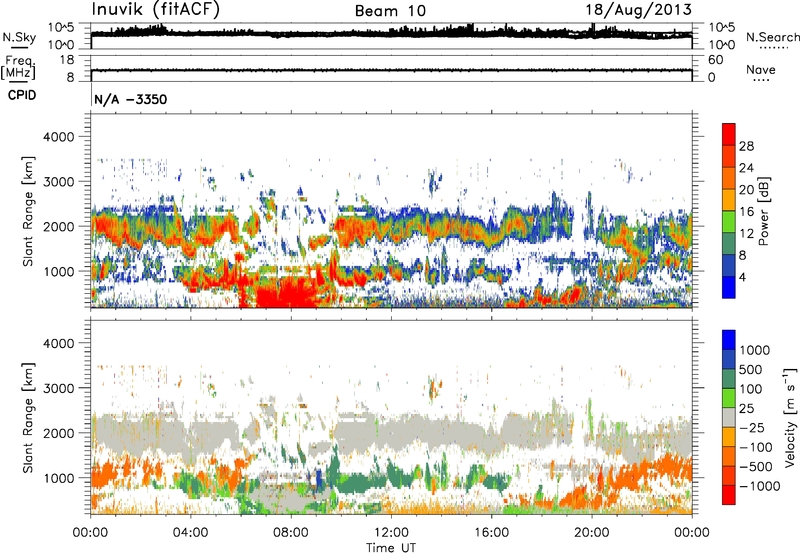Click the '18' tick on frequency axis
Viewport: 800px width, 554px height.
(x=67, y=60)
